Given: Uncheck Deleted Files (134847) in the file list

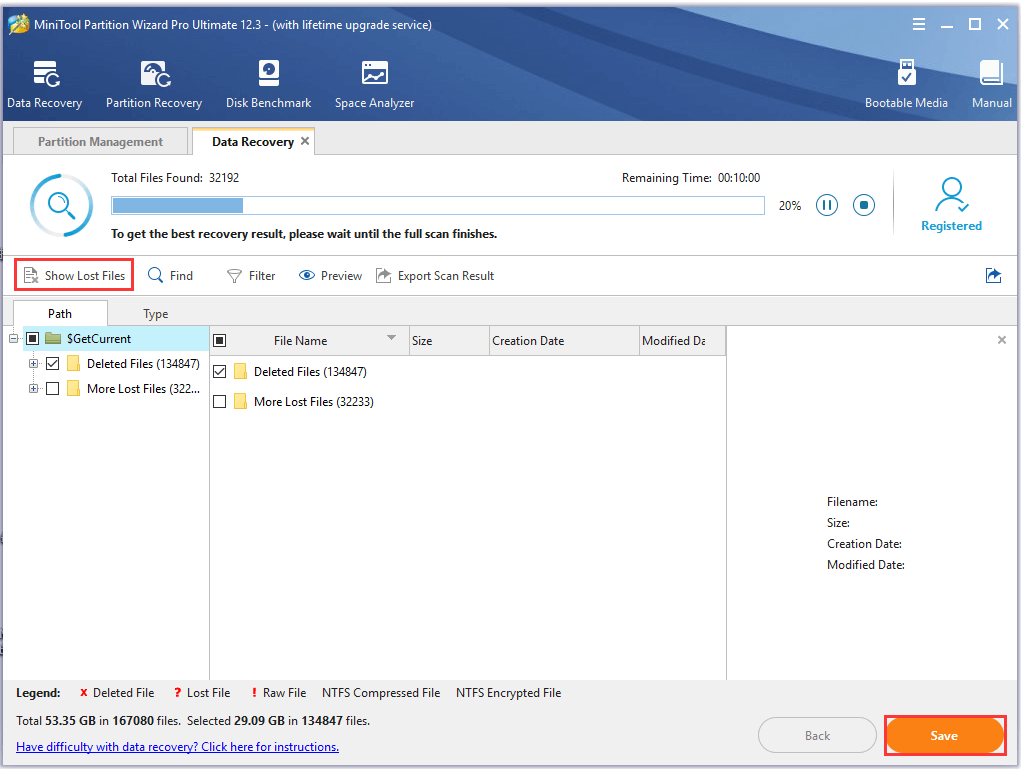Looking at the screenshot, I should point(219,371).
